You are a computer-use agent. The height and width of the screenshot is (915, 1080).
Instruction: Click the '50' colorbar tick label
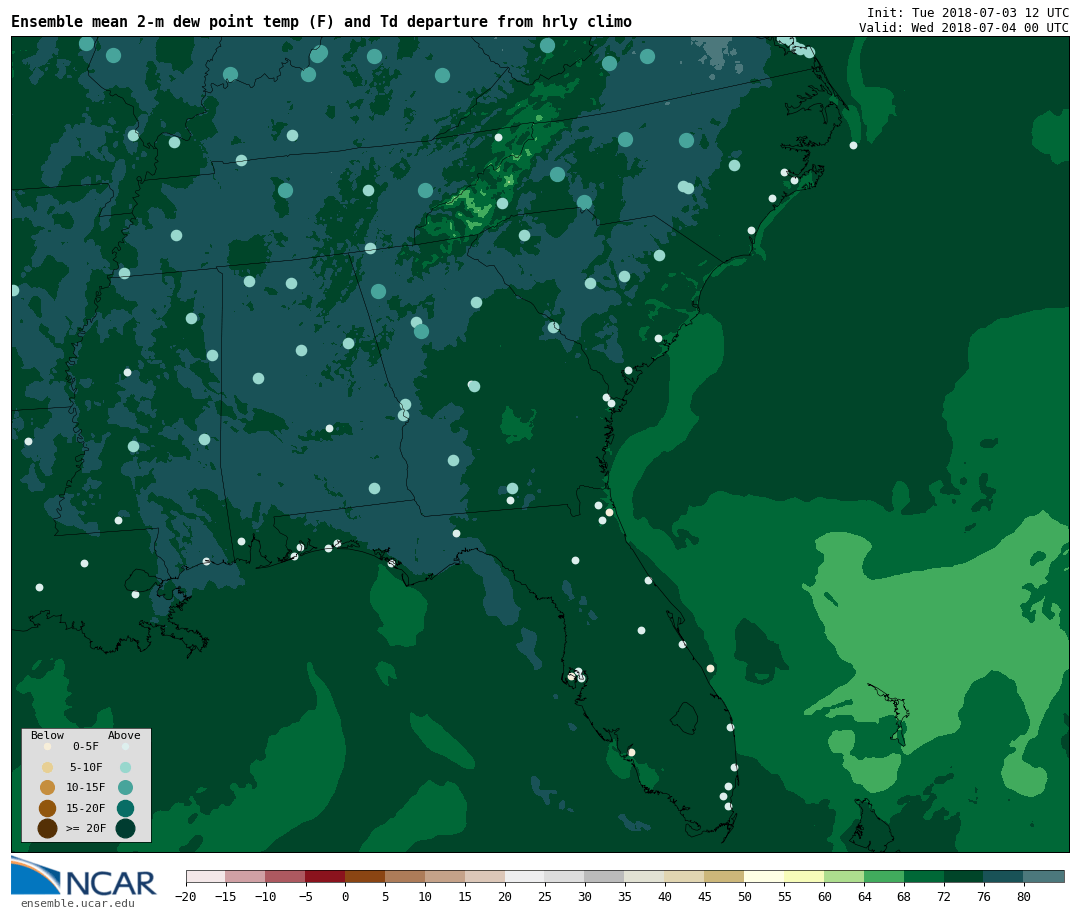[745, 896]
